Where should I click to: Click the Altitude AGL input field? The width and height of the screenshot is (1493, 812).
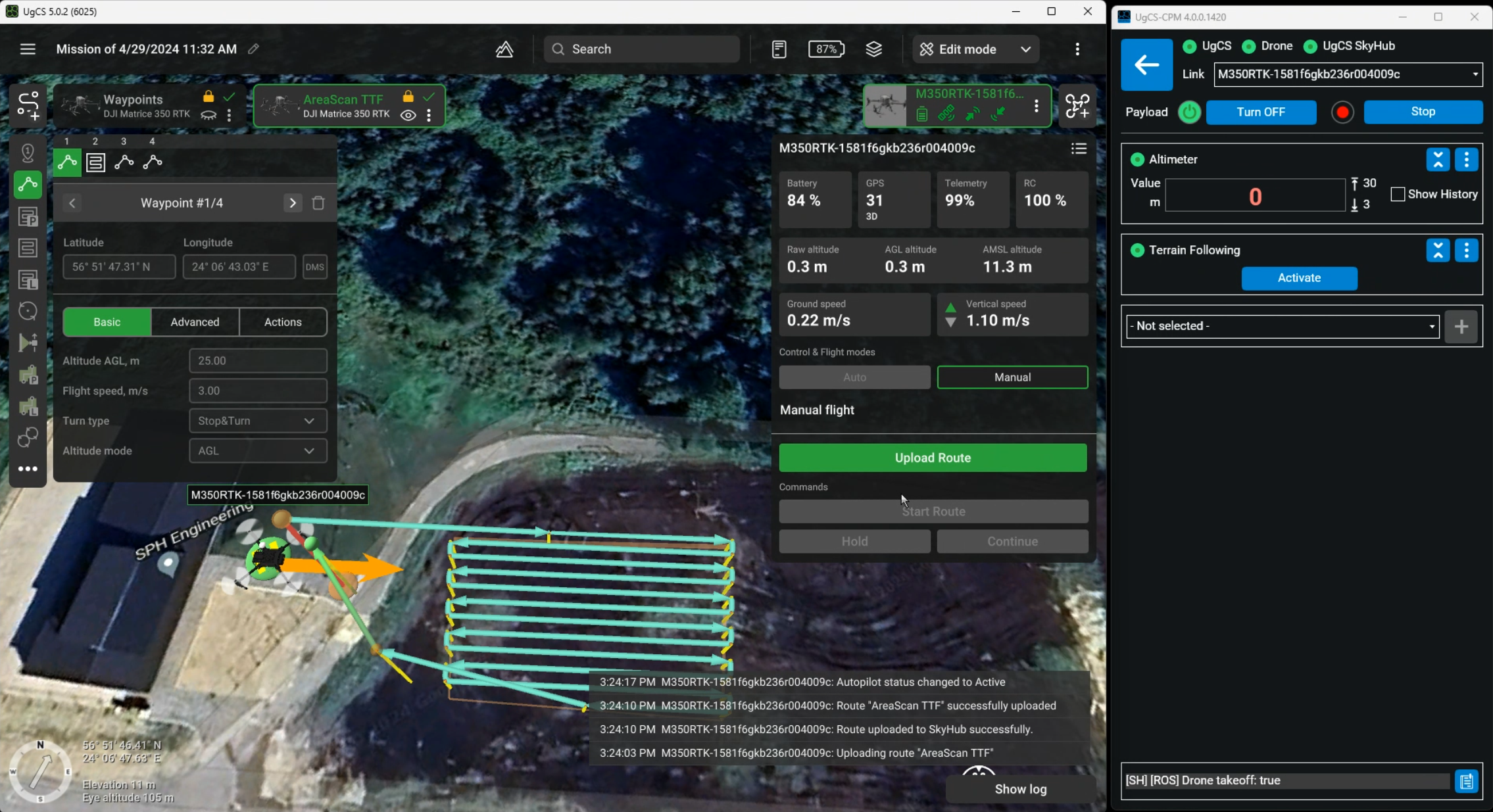(258, 361)
